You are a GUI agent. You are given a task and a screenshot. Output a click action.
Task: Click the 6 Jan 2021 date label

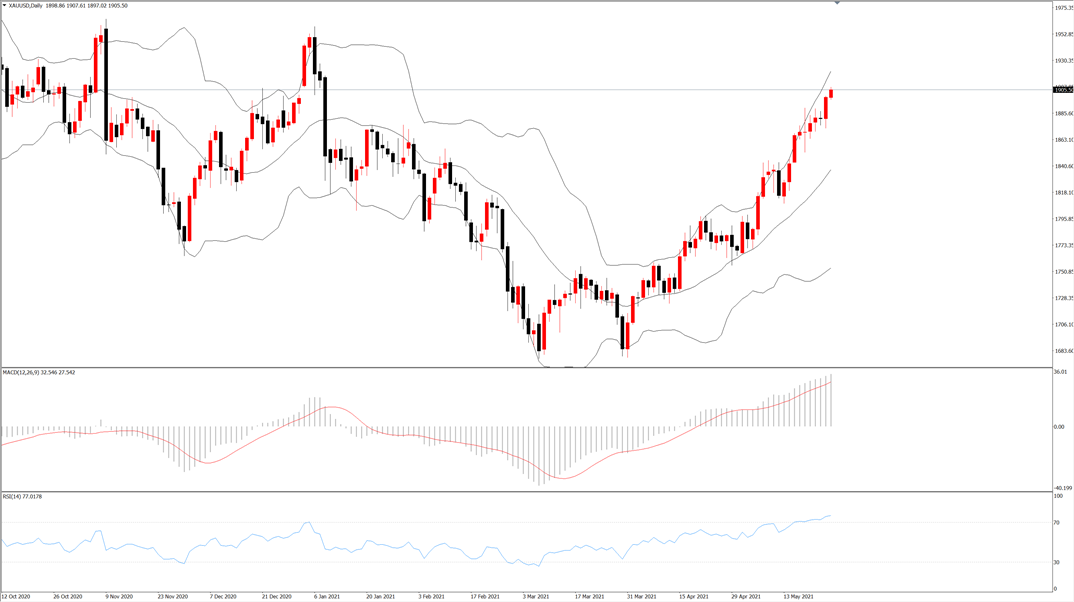point(326,597)
